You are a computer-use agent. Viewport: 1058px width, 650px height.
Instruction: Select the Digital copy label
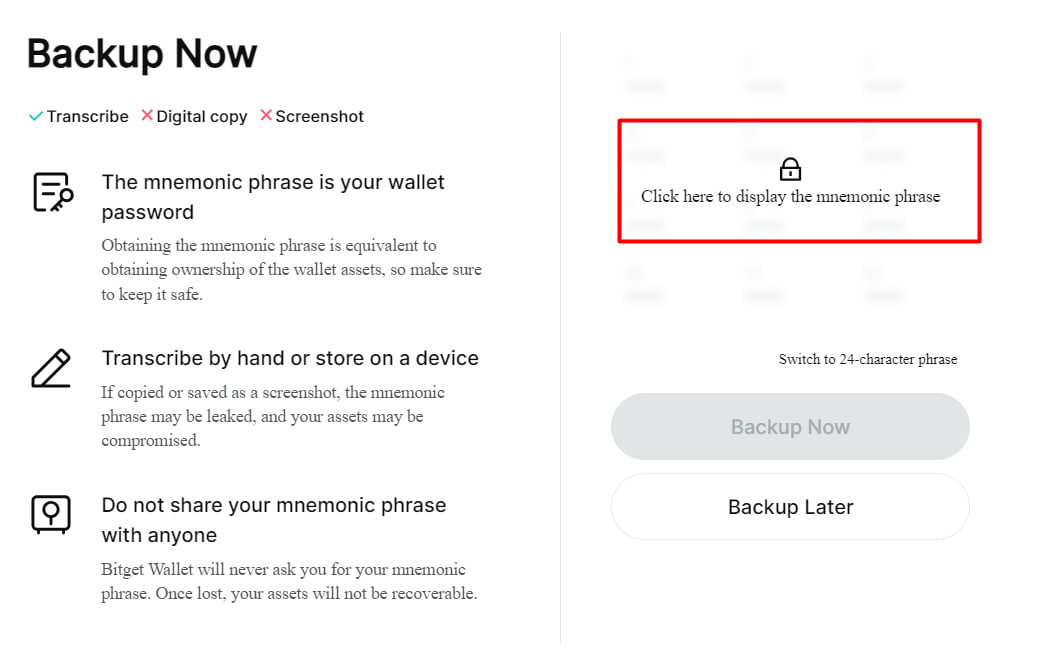pyautogui.click(x=202, y=117)
